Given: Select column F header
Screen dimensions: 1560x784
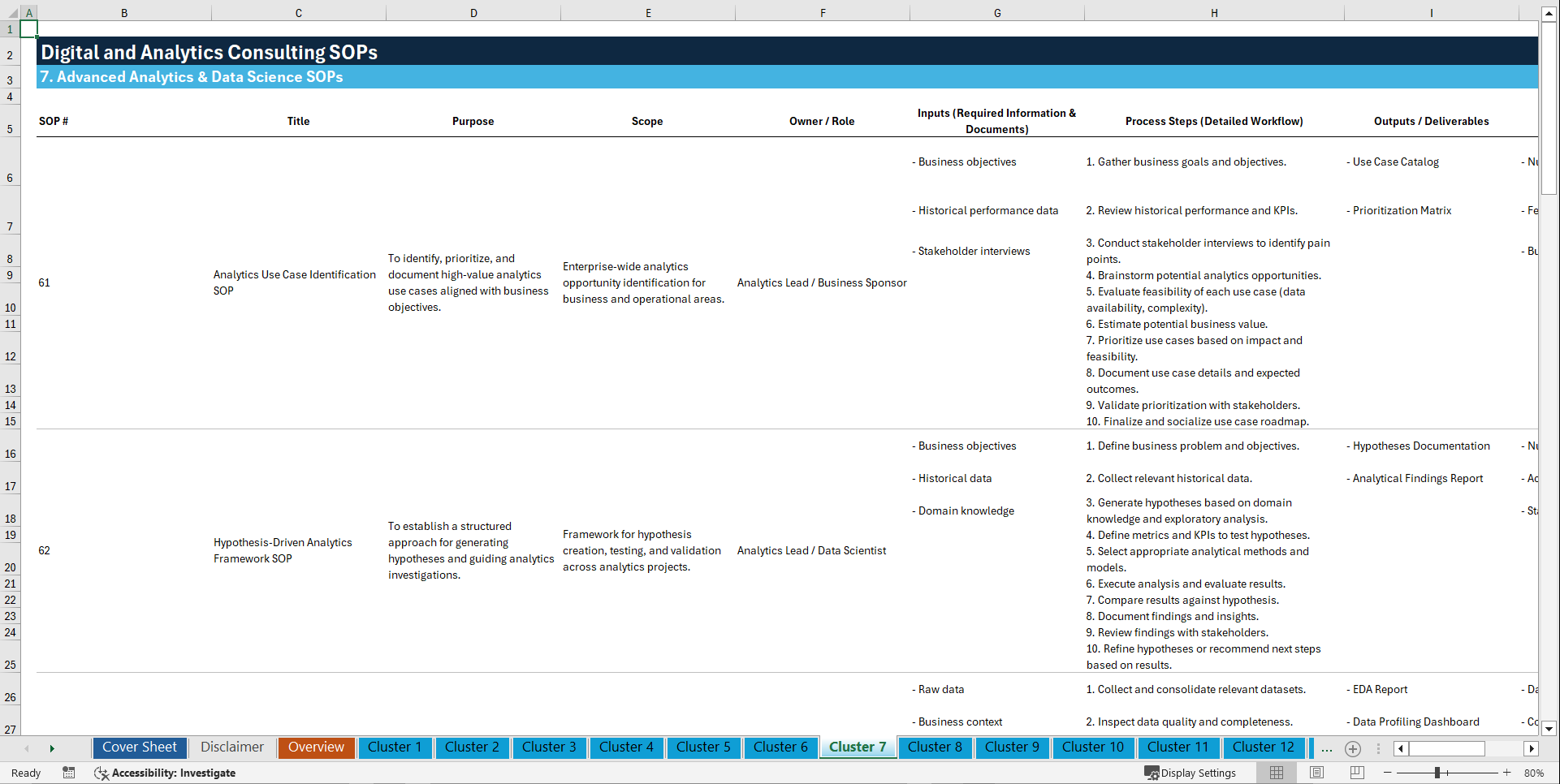Looking at the screenshot, I should click(823, 12).
